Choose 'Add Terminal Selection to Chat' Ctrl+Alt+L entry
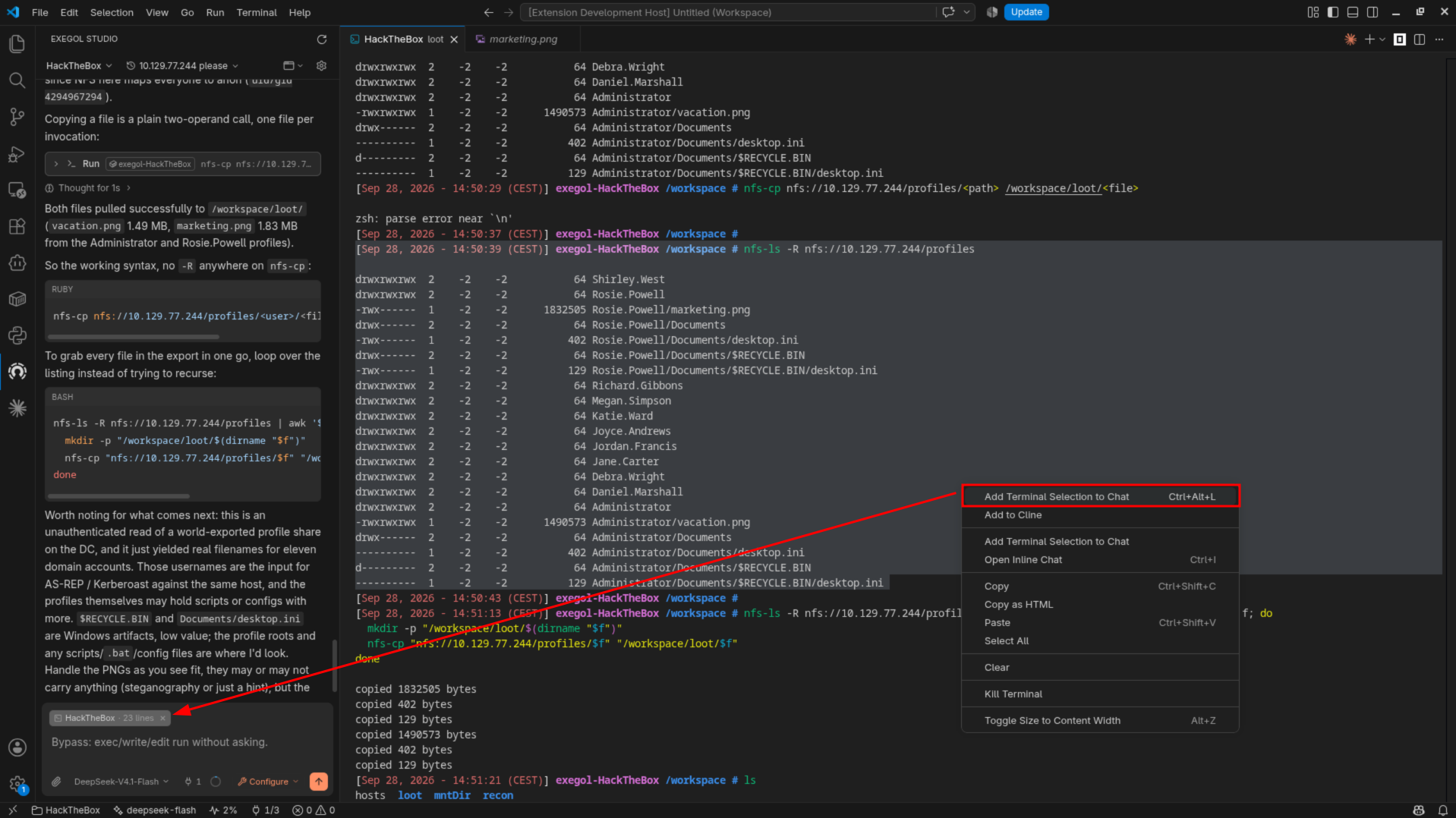Image resolution: width=1456 pixels, height=818 pixels. click(x=1100, y=497)
